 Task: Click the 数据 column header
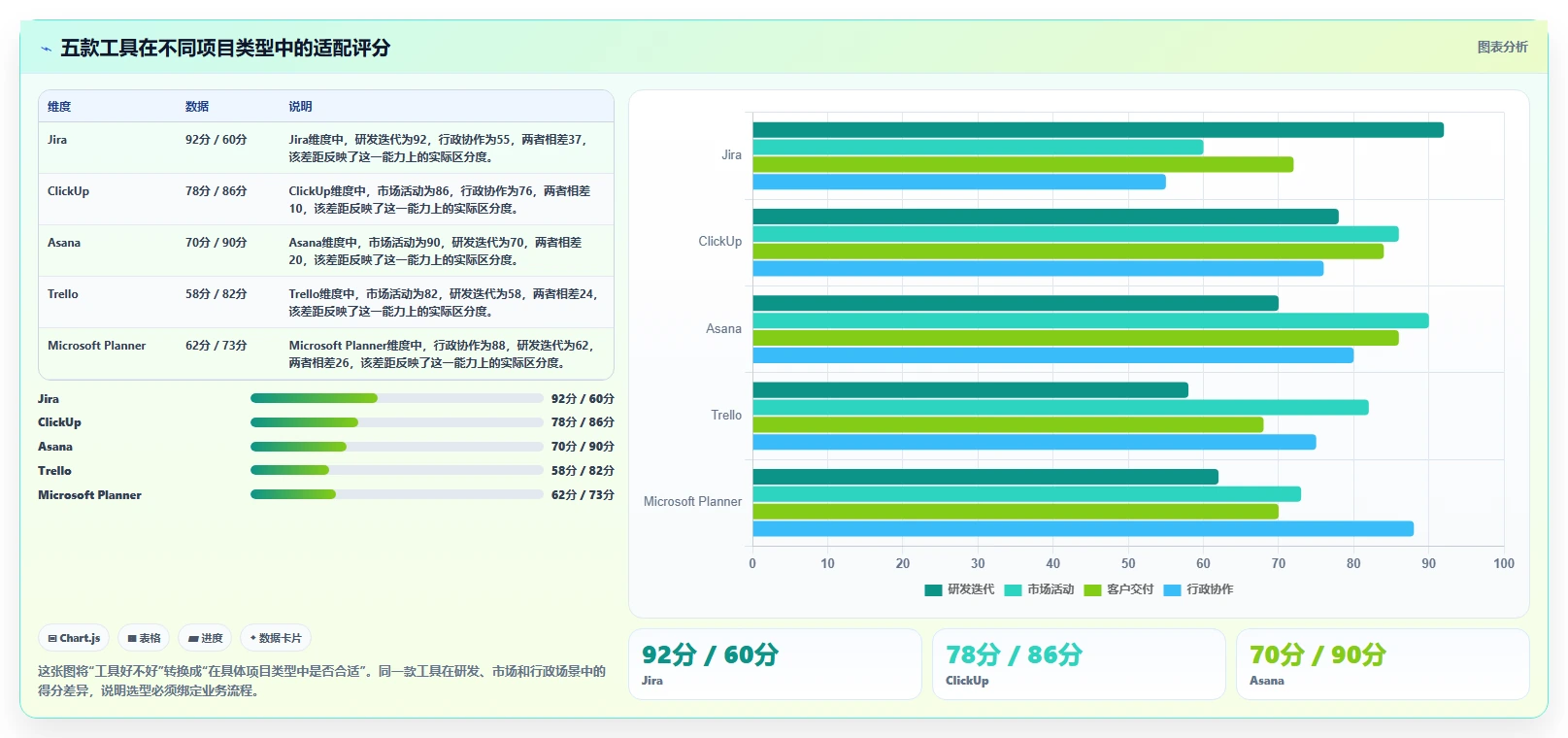pyautogui.click(x=197, y=107)
